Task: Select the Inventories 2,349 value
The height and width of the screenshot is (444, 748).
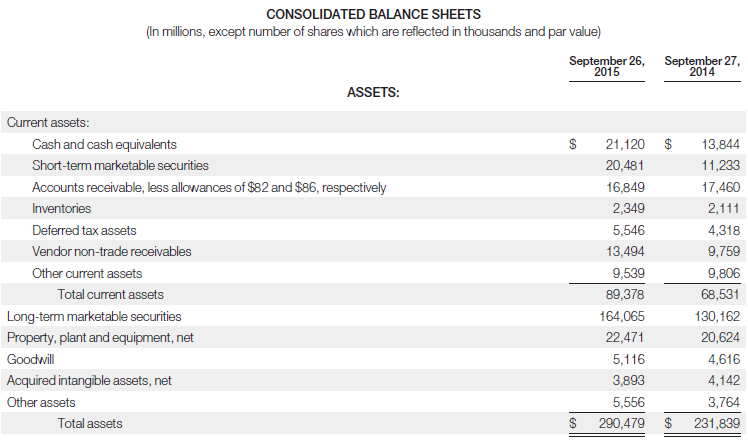Action: (x=628, y=208)
